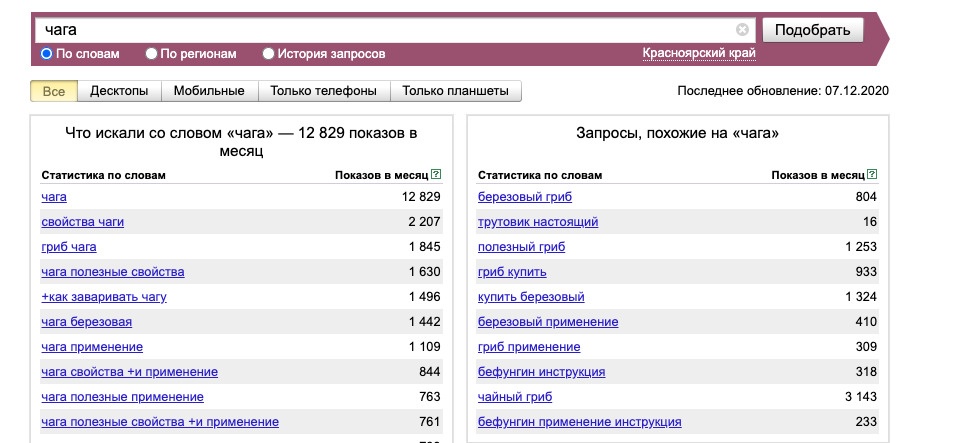Open the чага березовая query link
Screen dimensions: 954x443
[86, 322]
